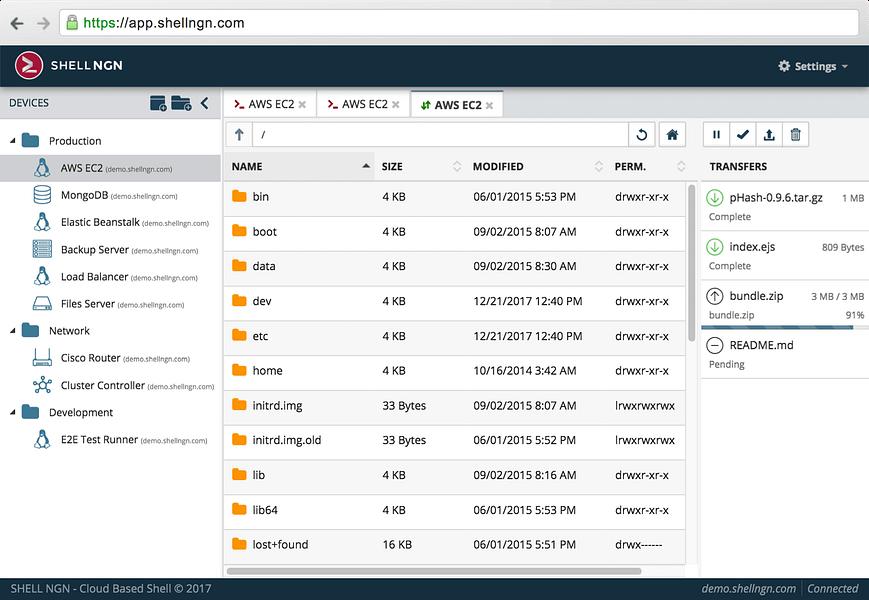Open the Cisco Router device
Image resolution: width=869 pixels, height=600 pixels.
tap(110, 358)
